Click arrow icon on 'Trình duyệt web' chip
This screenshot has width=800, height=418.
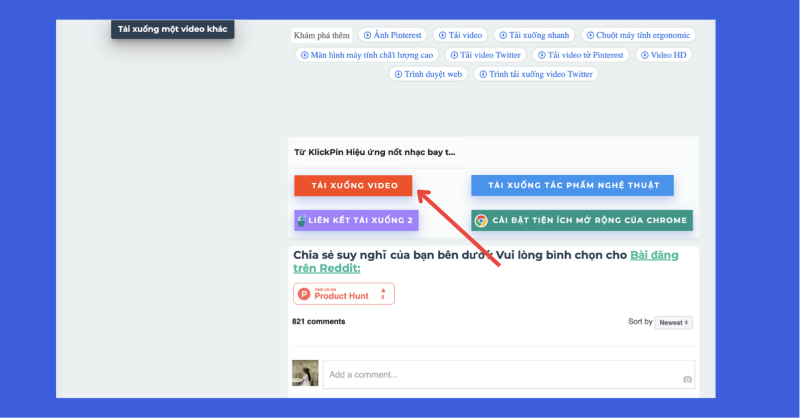point(398,75)
